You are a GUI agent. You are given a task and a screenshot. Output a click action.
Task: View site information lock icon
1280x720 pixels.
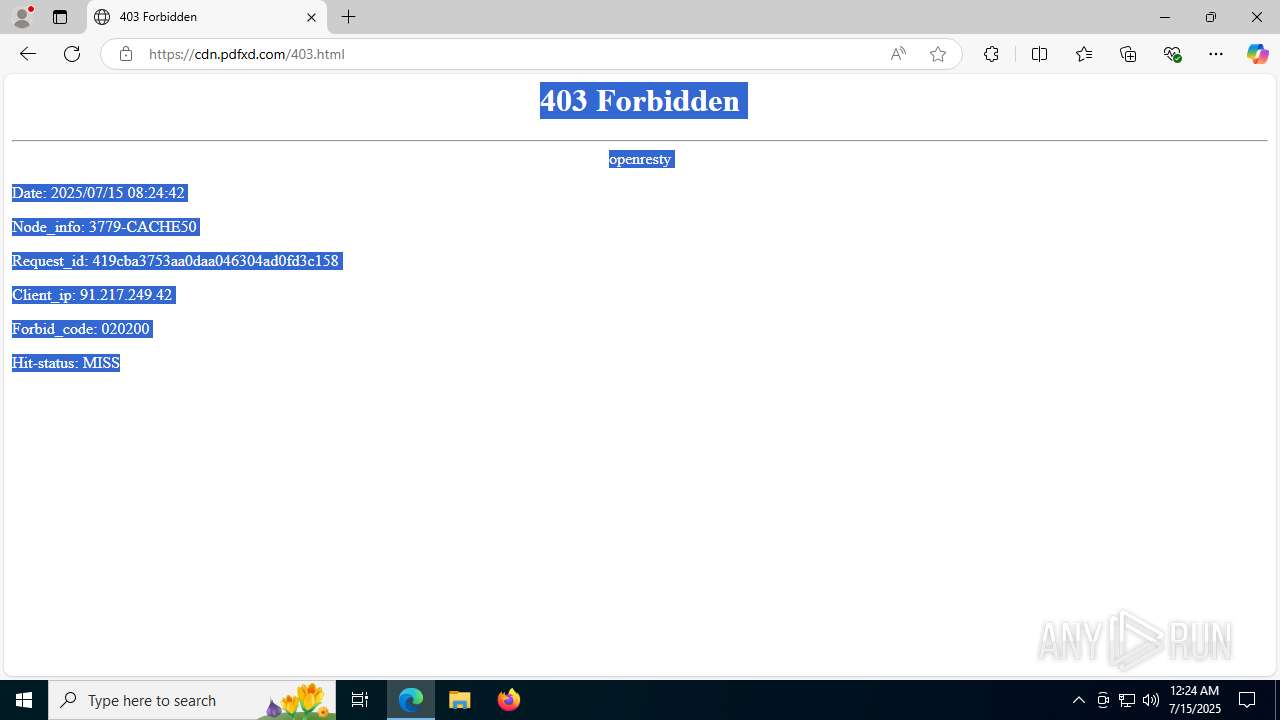(125, 54)
